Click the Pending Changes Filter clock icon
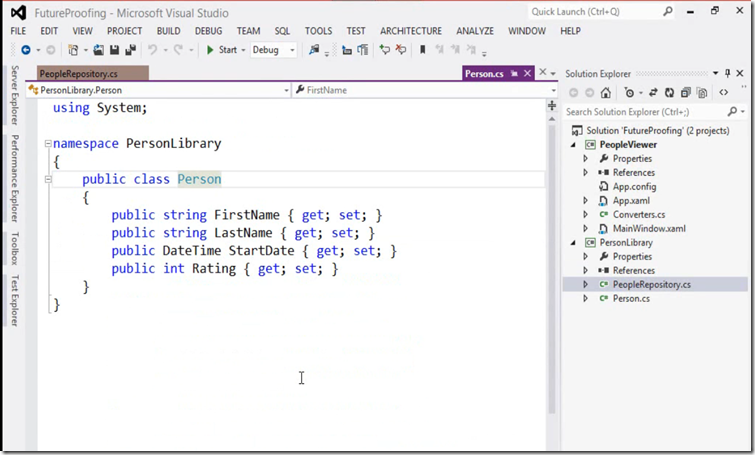This screenshot has height=455, width=755. coord(629,92)
